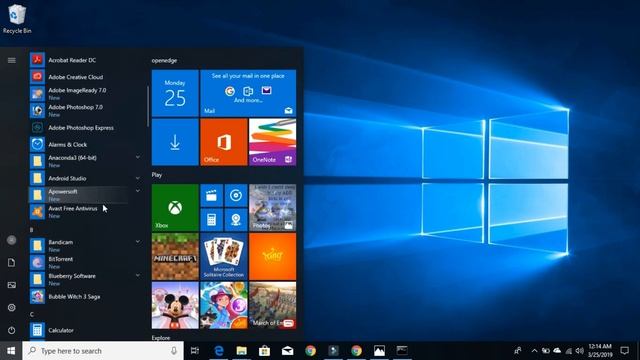The height and width of the screenshot is (360, 640).
Task: Open Documents from Start sidebar
Action: pyautogui.click(x=11, y=262)
